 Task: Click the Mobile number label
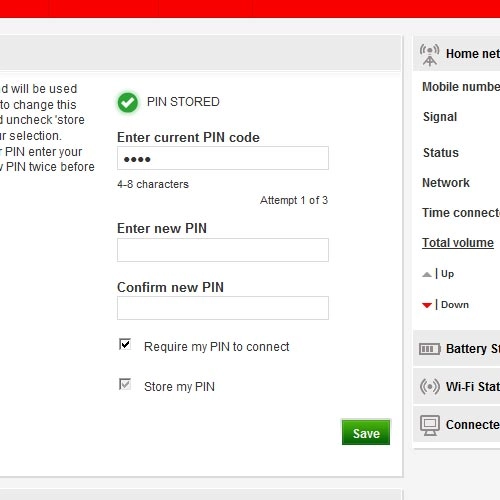tap(461, 87)
